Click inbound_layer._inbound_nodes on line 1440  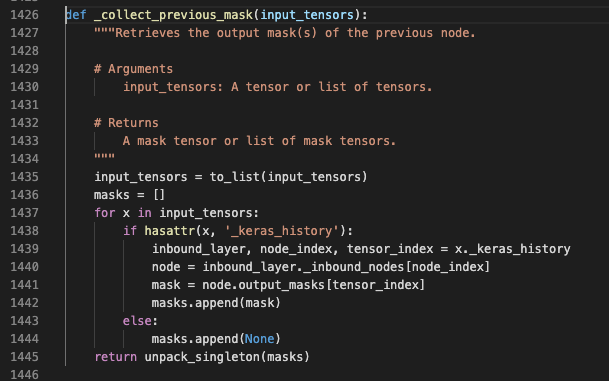click(x=303, y=267)
